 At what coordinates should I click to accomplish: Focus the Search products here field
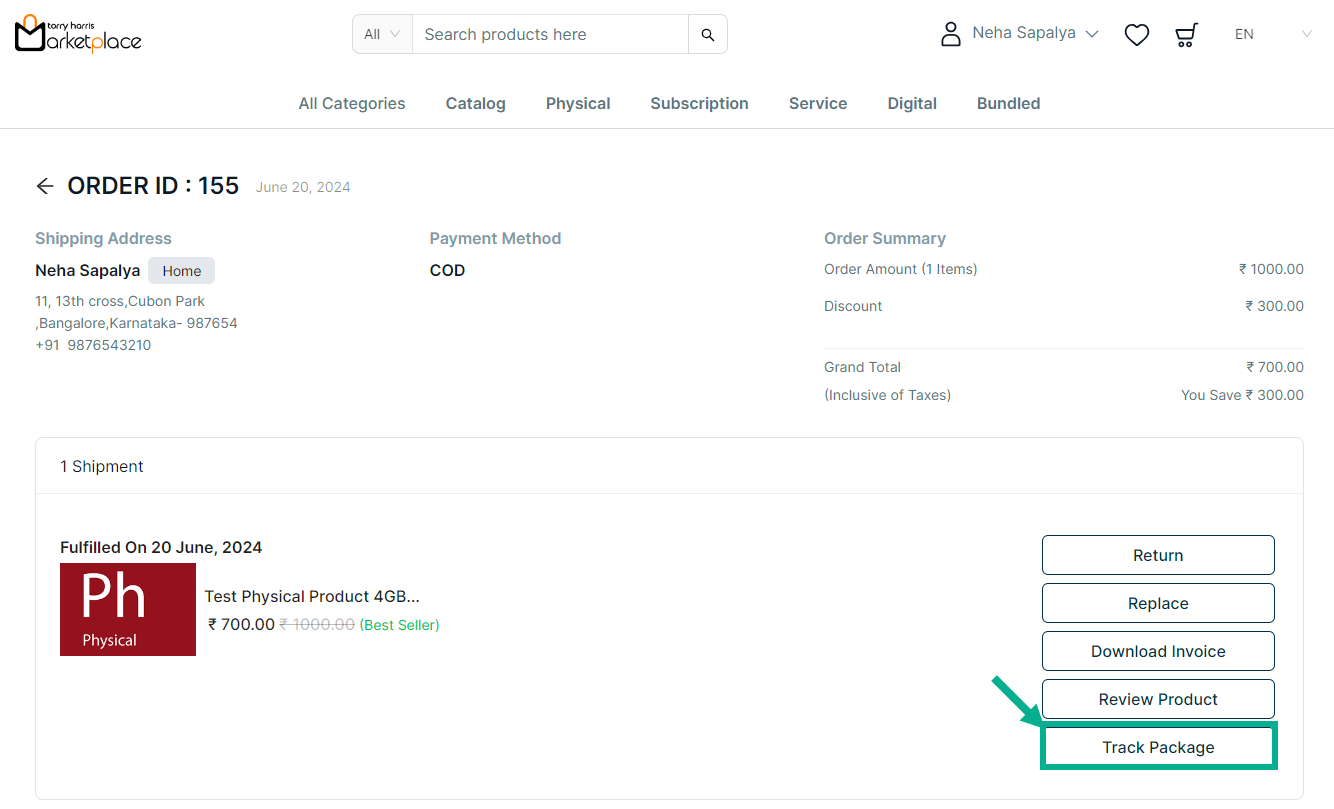[550, 35]
